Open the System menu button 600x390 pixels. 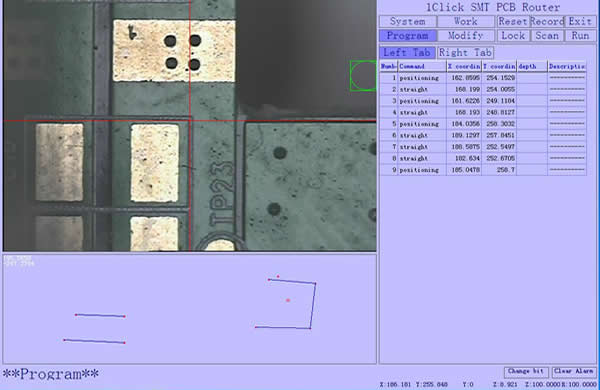[408, 21]
